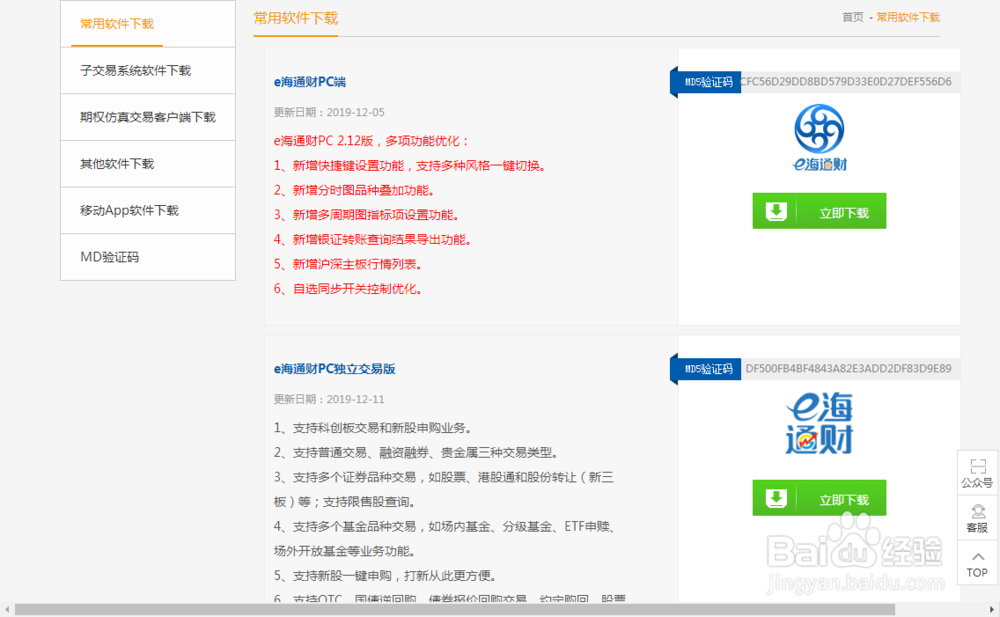Image resolution: width=1000 pixels, height=617 pixels.
Task: Open 客服 floating support button
Action: tap(977, 519)
